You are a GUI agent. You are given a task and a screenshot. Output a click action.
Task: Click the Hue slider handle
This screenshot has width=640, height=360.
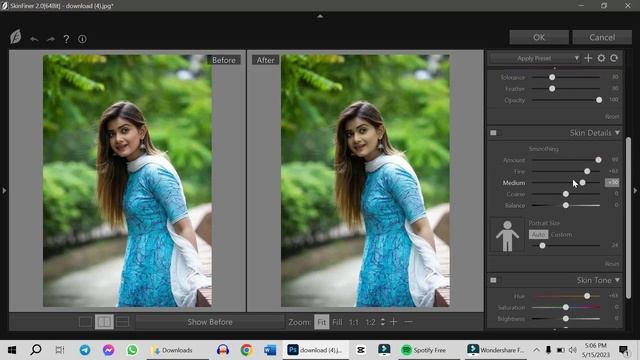pyautogui.click(x=587, y=296)
